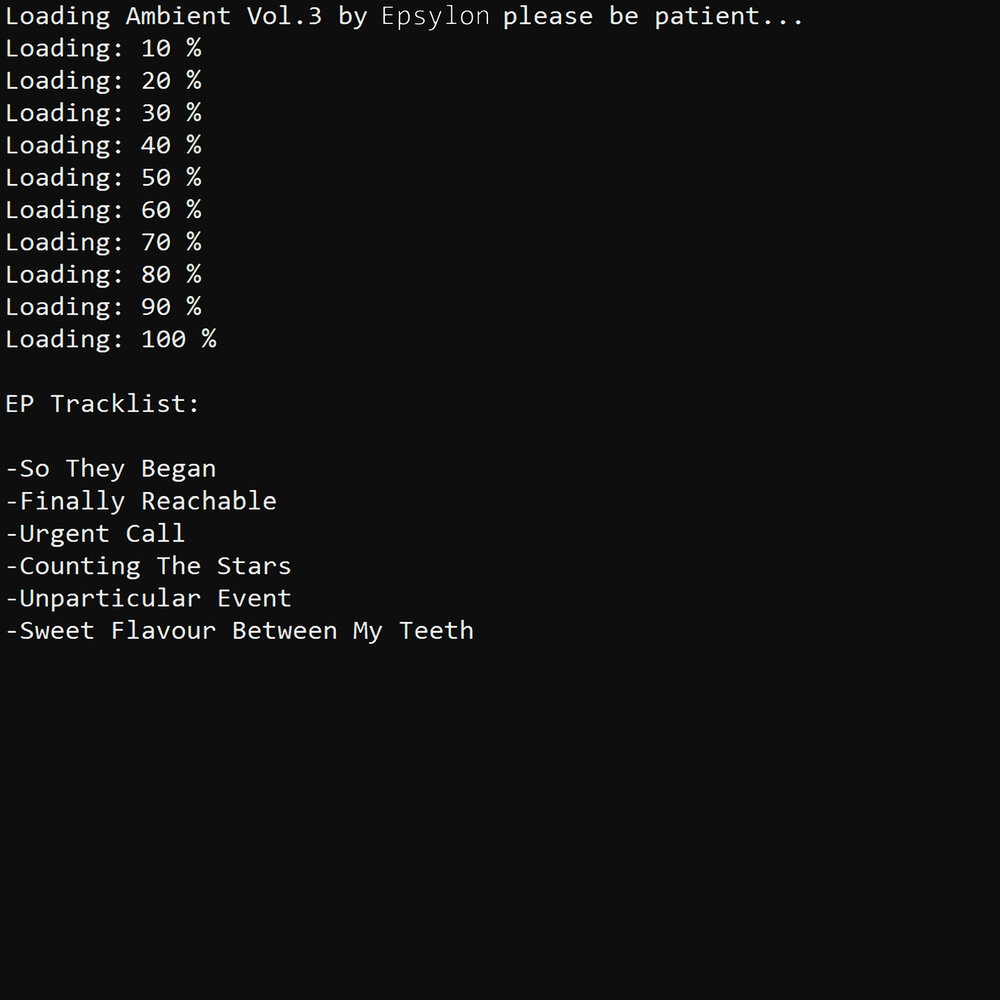Click the 'Urgent Call' track line
Viewport: 1000px width, 1000px height.
pyautogui.click(x=96, y=533)
